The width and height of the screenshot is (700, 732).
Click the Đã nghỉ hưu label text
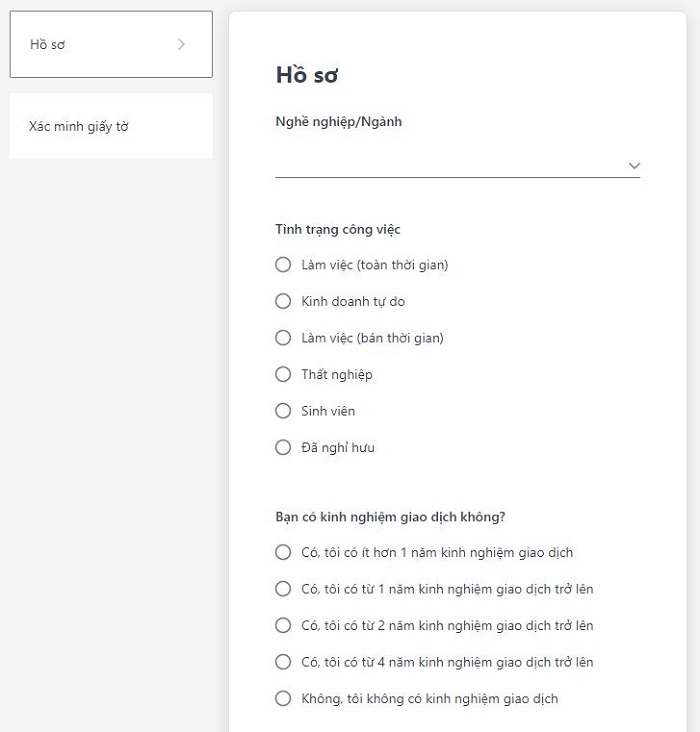point(338,447)
